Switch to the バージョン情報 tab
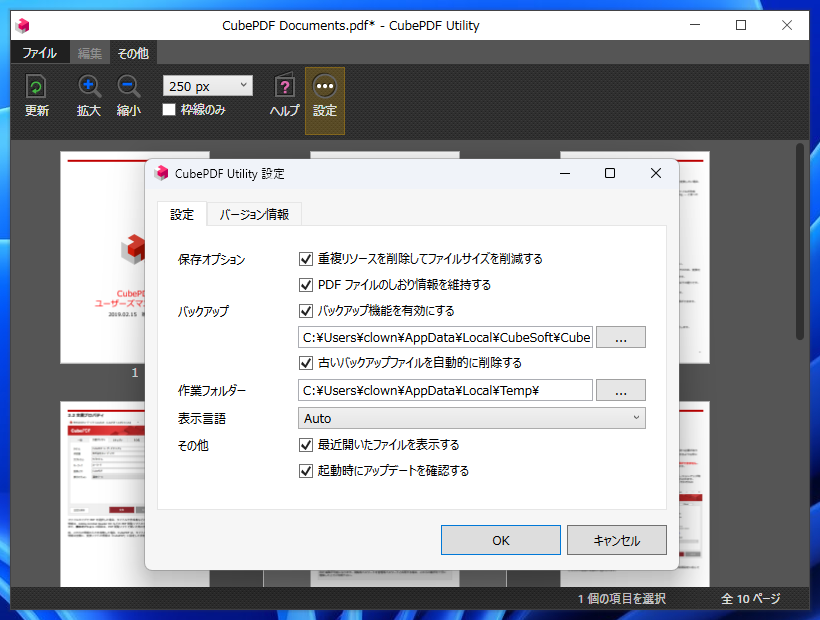The width and height of the screenshot is (820, 620). [x=254, y=214]
